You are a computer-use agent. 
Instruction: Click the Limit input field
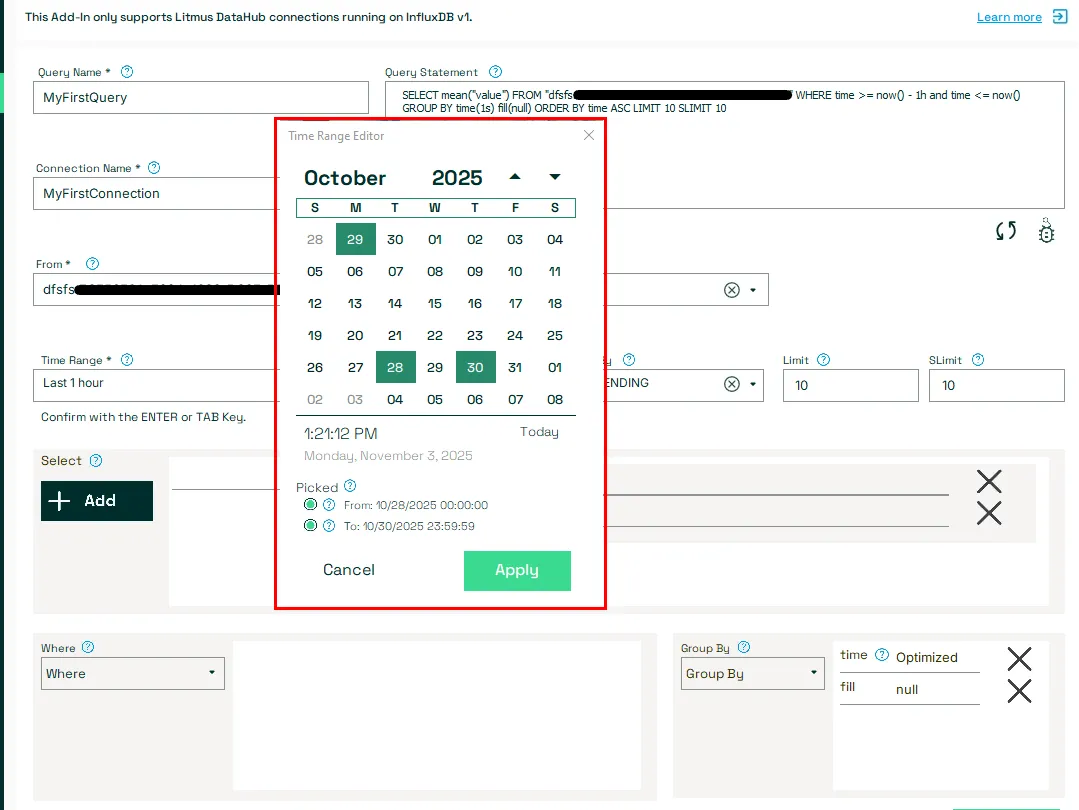point(851,385)
